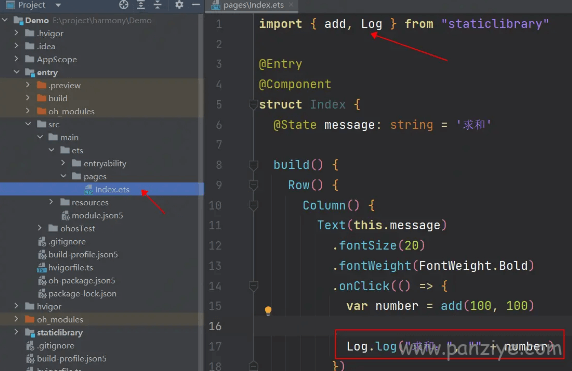The width and height of the screenshot is (572, 371).
Task: Click the entry module folder icon
Action: point(30,72)
